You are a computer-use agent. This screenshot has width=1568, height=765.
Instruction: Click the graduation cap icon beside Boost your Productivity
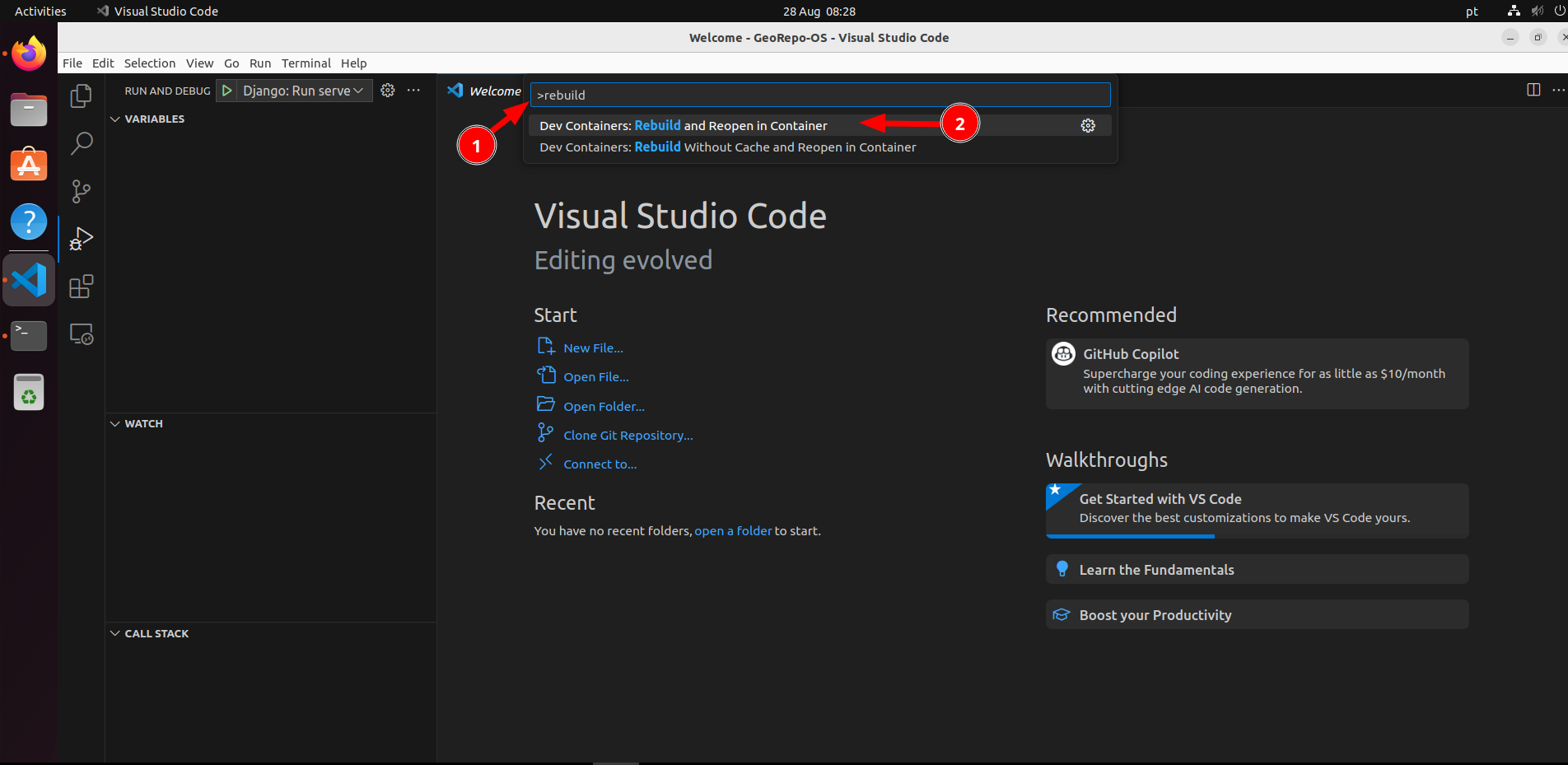(x=1062, y=615)
